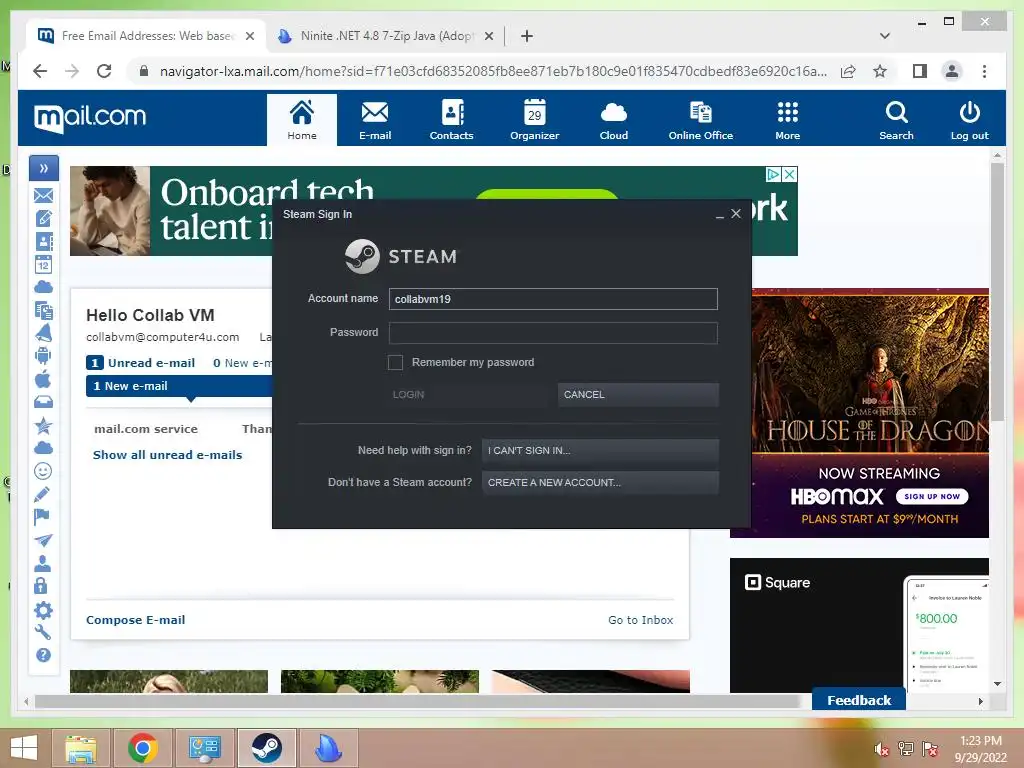This screenshot has width=1024, height=768.
Task: Open the megaphone icon in sidebar
Action: (44, 333)
